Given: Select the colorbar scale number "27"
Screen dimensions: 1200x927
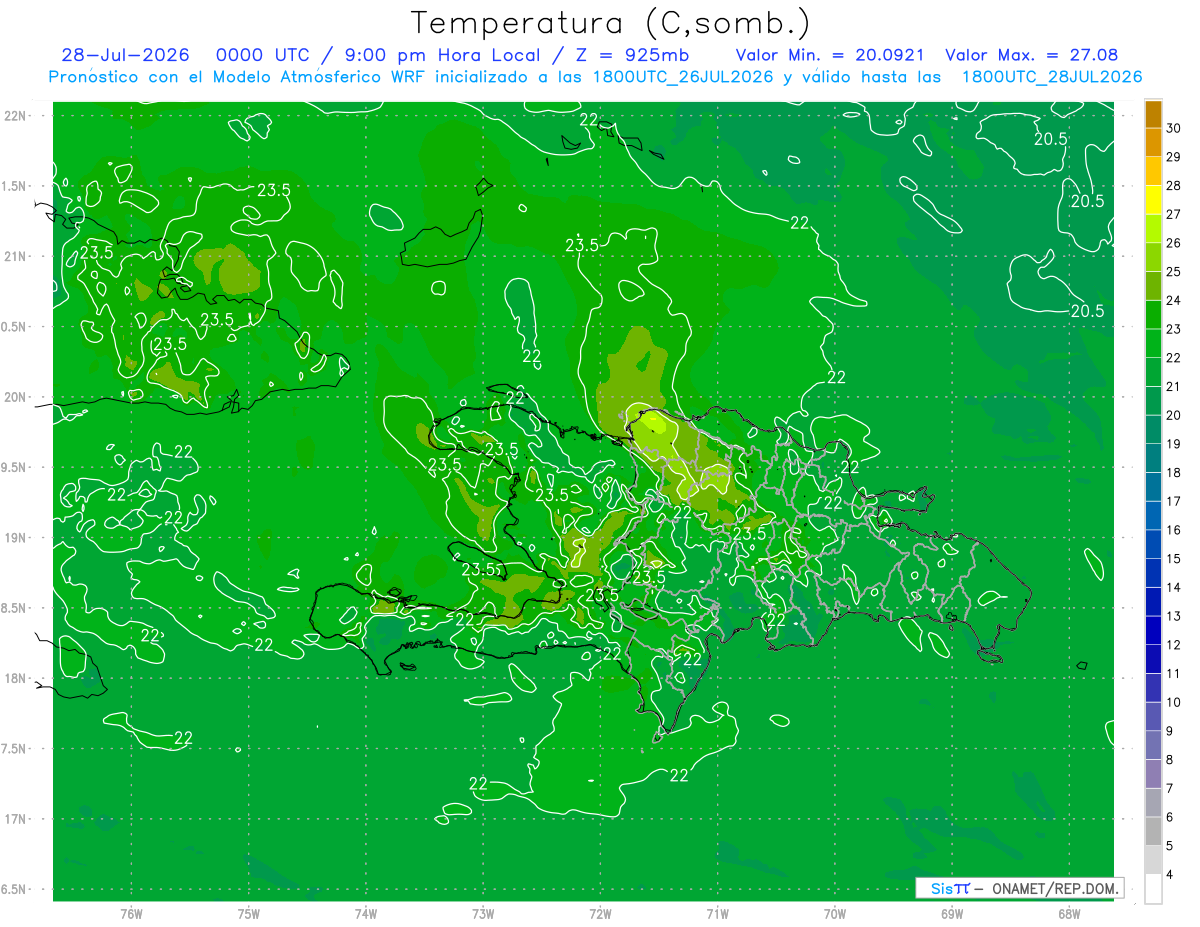Looking at the screenshot, I should click(1174, 214).
